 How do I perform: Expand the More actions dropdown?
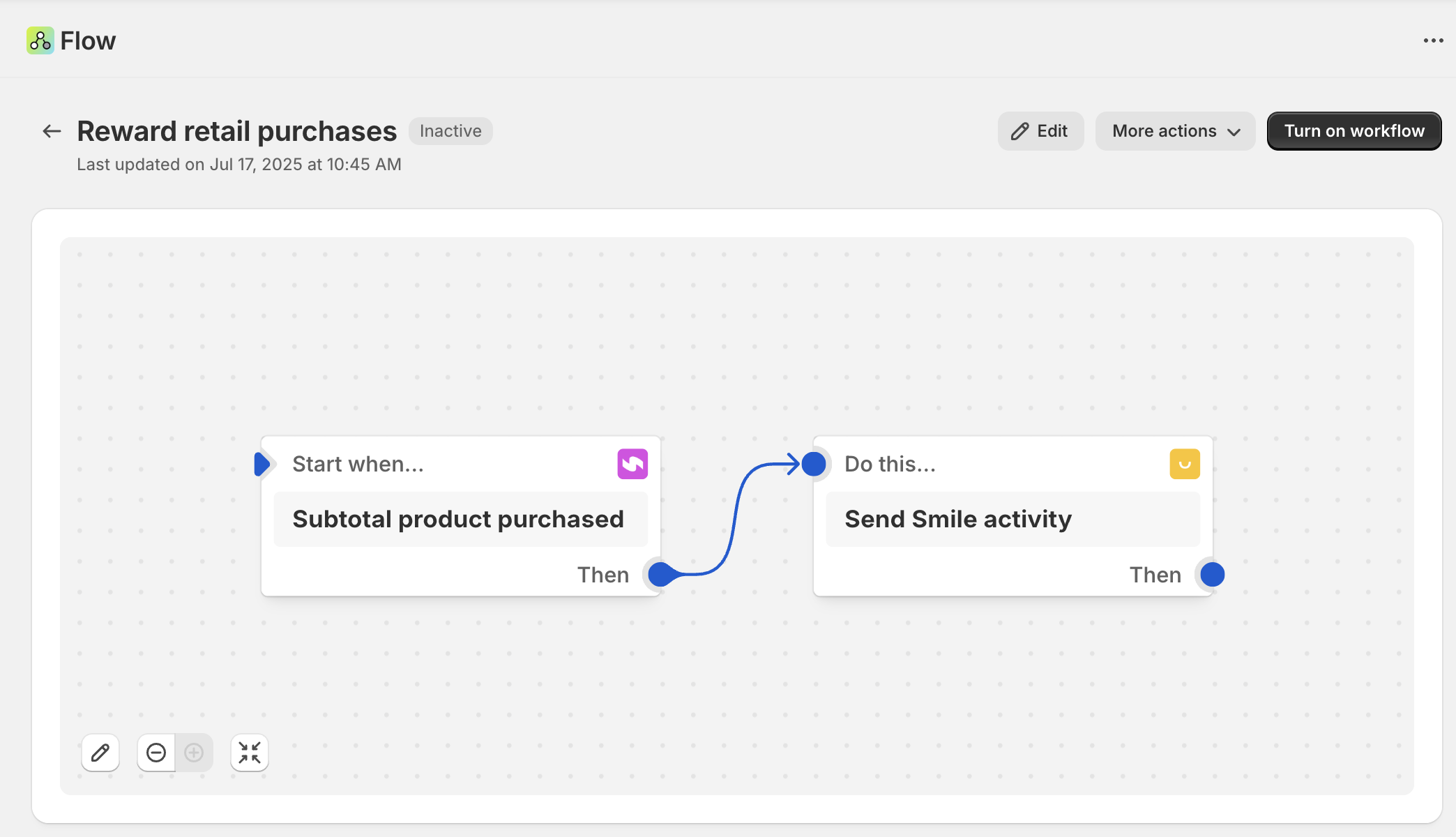coord(1174,131)
